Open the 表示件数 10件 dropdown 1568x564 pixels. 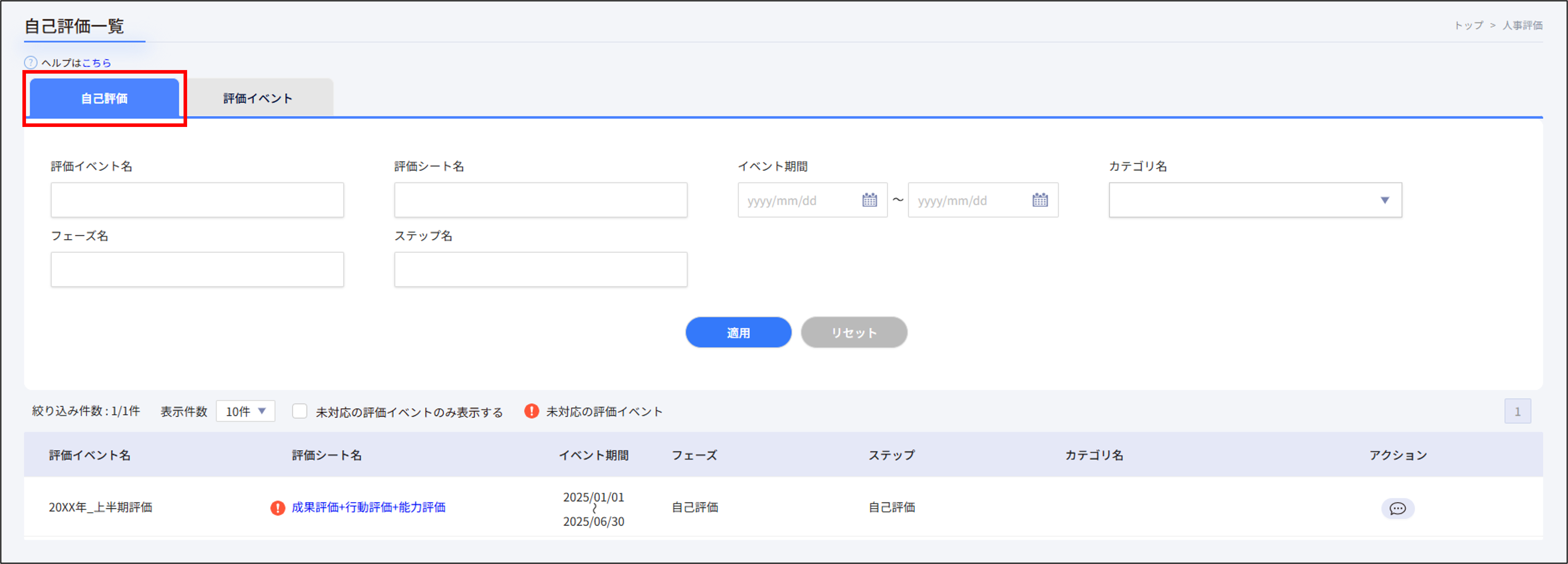click(245, 411)
